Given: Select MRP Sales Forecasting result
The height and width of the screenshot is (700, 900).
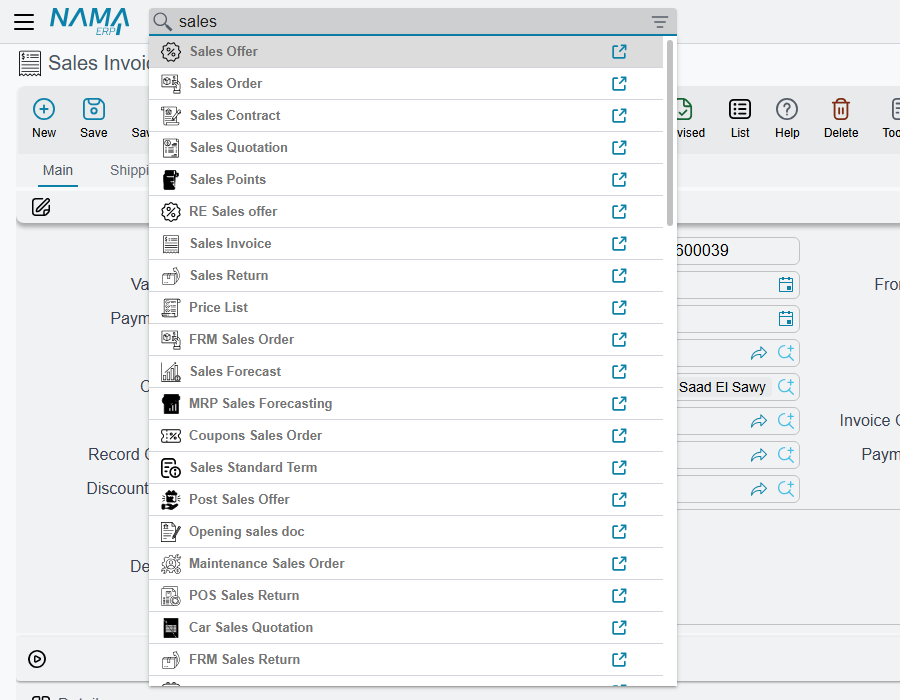Looking at the screenshot, I should [406, 404].
